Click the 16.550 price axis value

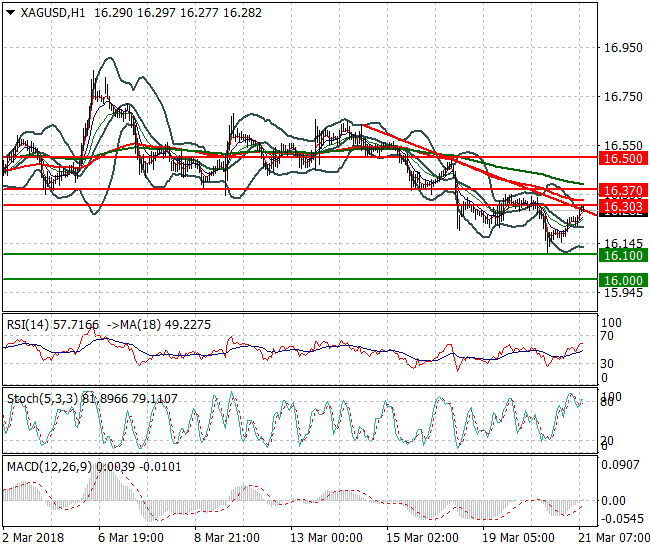623,145
